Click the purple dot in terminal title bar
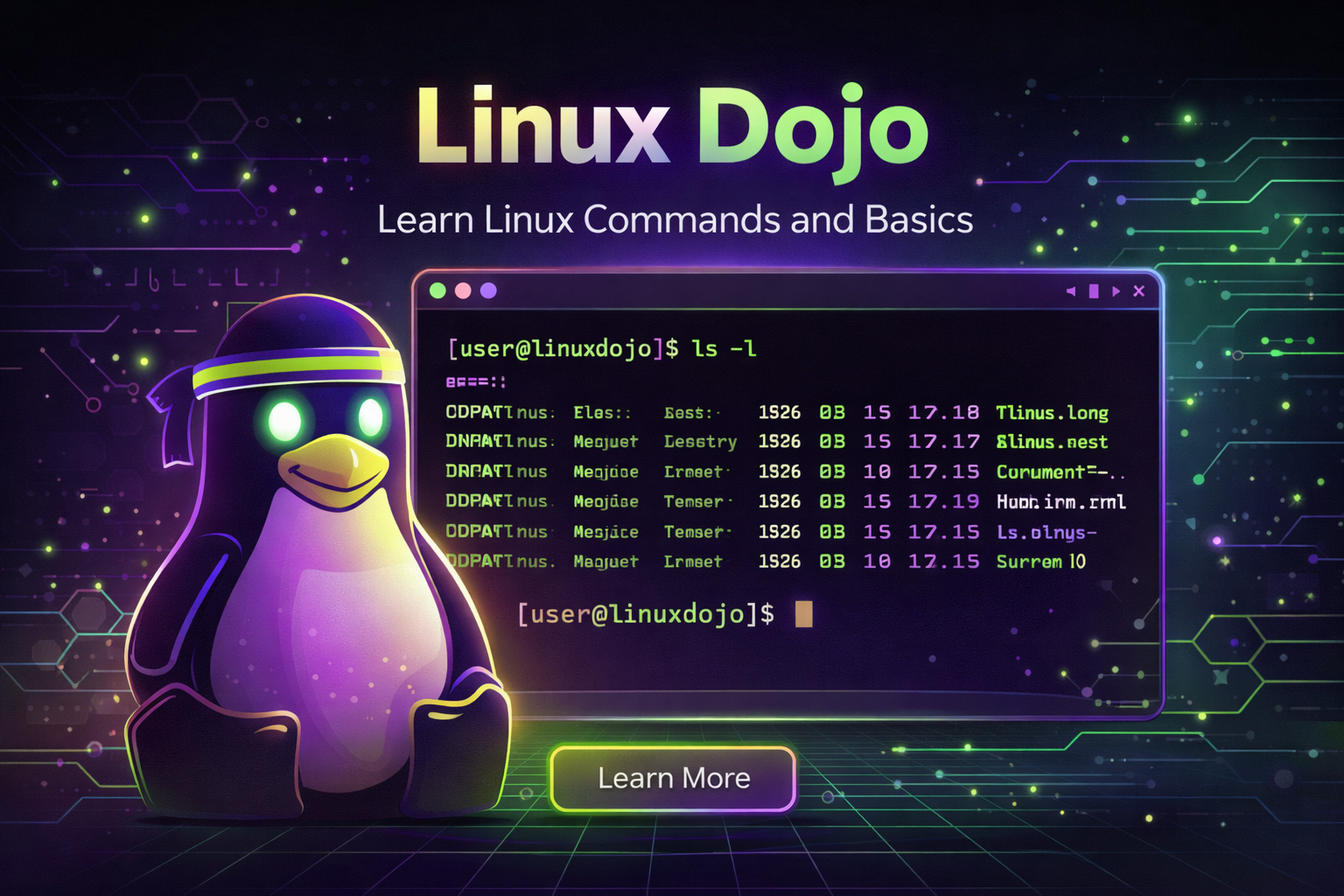1344x896 pixels. coord(488,290)
